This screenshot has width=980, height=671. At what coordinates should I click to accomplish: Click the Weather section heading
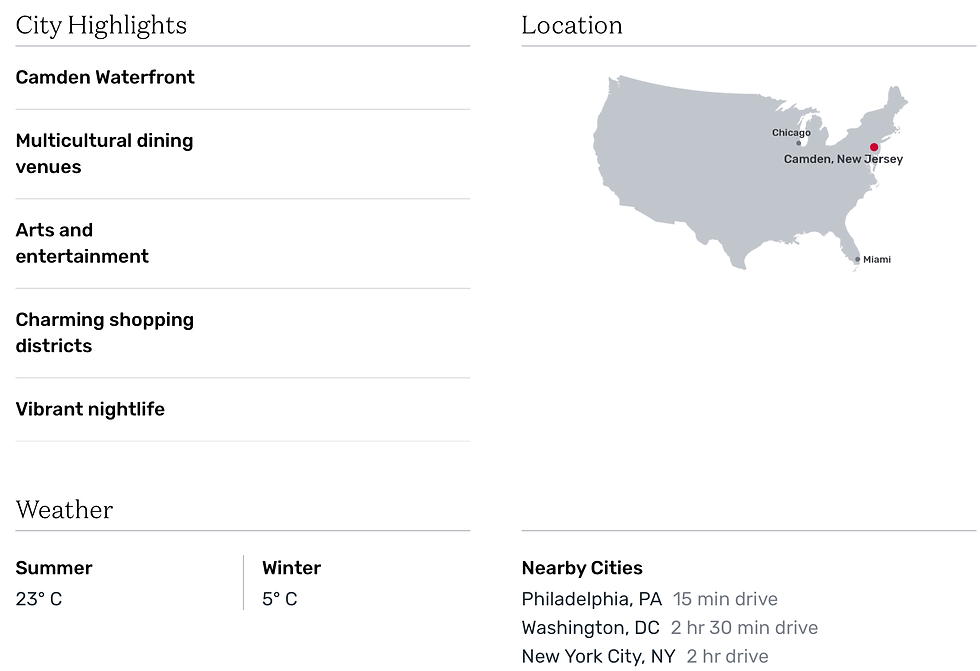64,510
